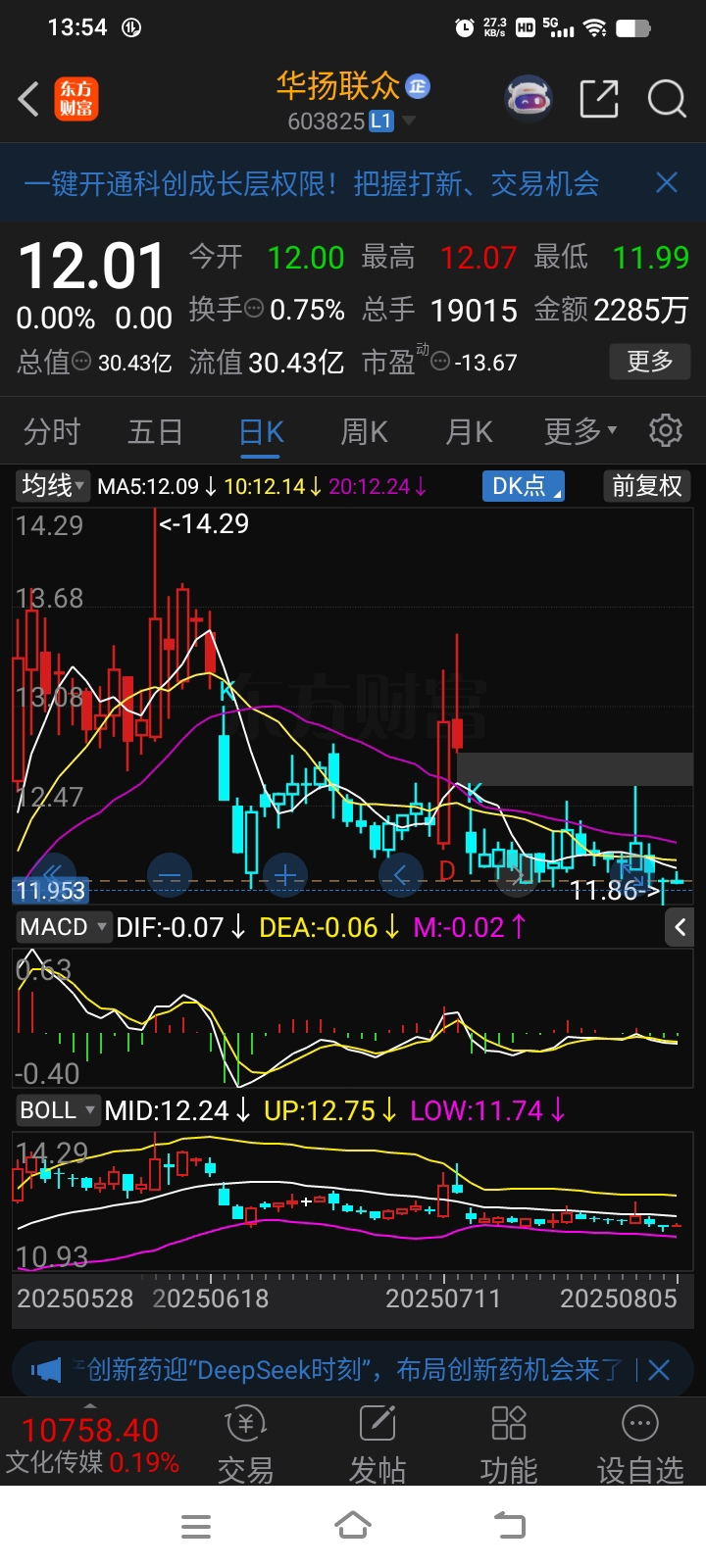Expand the 更多 chart period dropdown

pyautogui.click(x=580, y=431)
